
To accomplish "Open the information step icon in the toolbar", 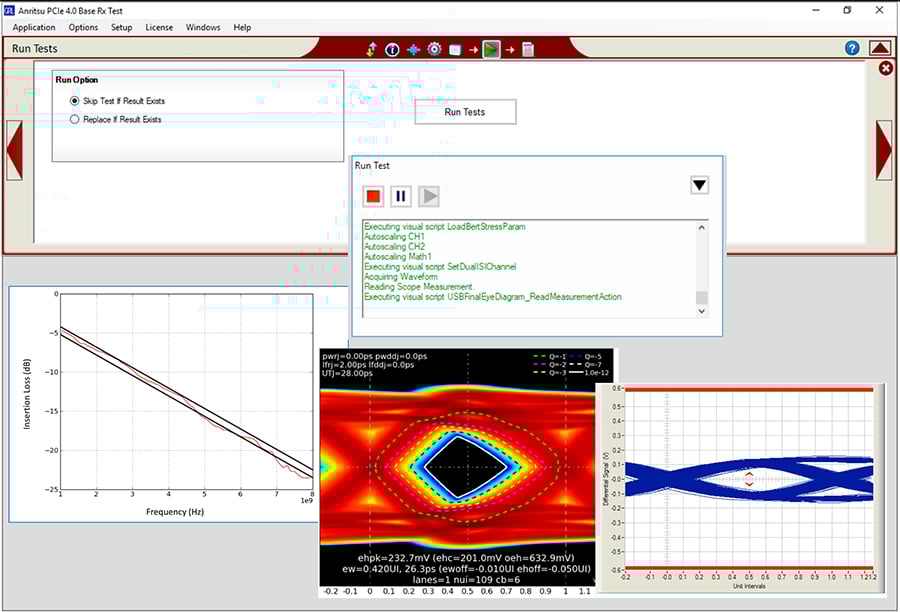I will click(x=392, y=50).
